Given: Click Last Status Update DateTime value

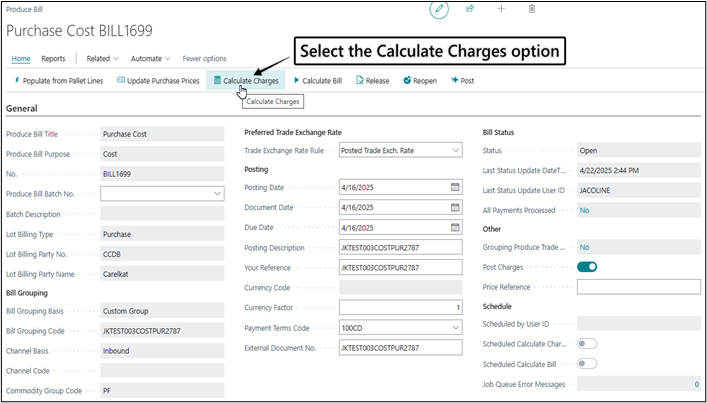Looking at the screenshot, I should click(x=639, y=170).
